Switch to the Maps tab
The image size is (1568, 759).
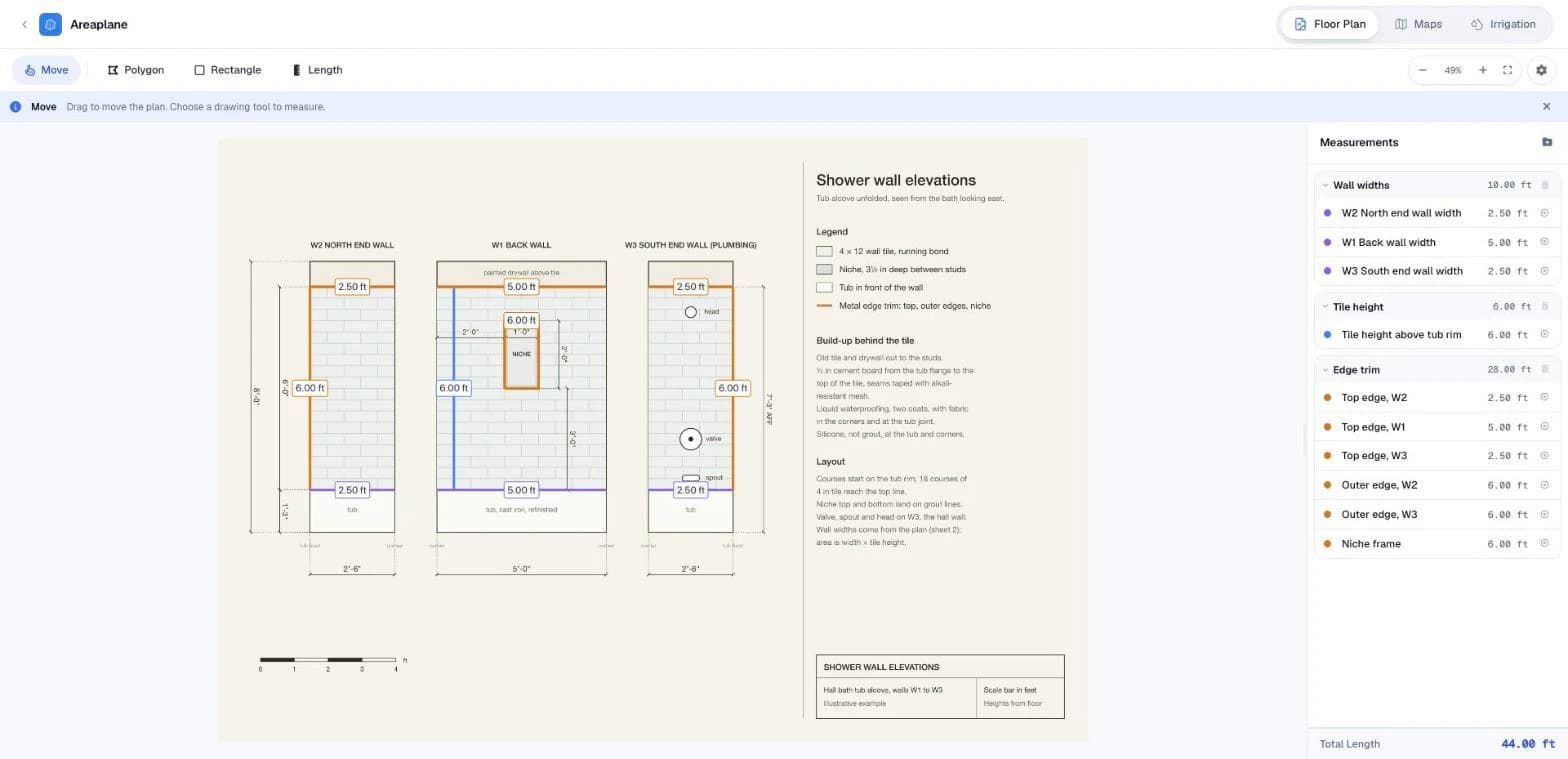click(x=1418, y=24)
